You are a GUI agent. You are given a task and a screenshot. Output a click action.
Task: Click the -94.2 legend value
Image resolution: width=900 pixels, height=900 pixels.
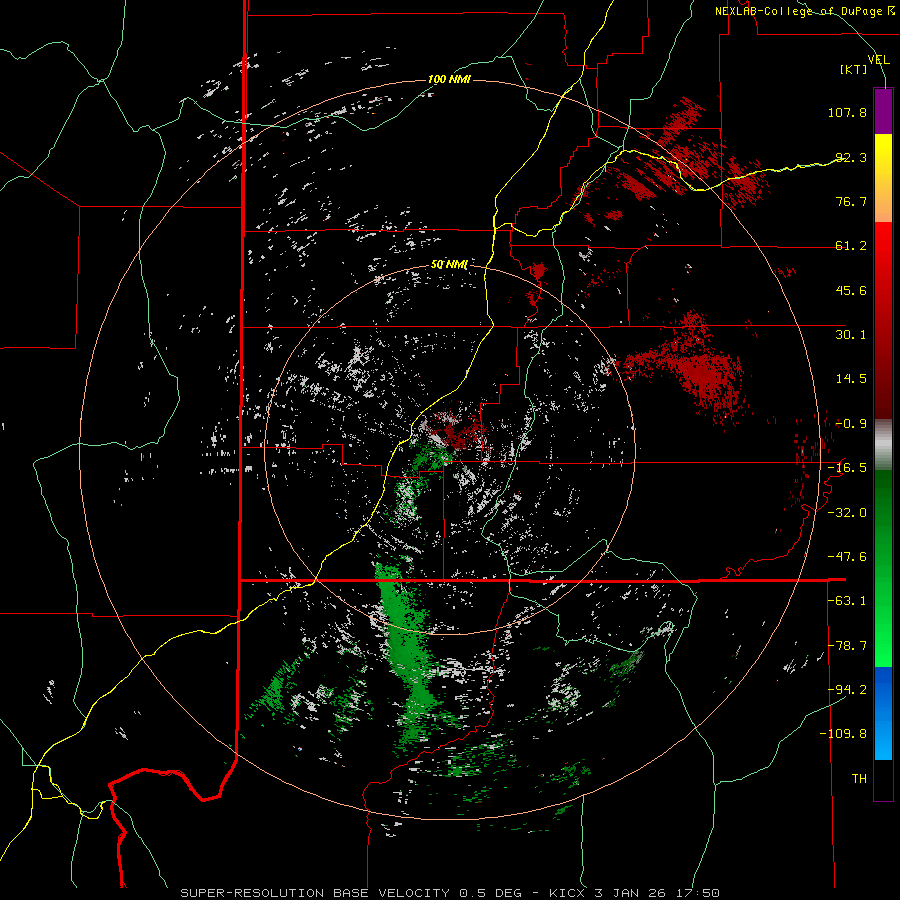pos(847,689)
